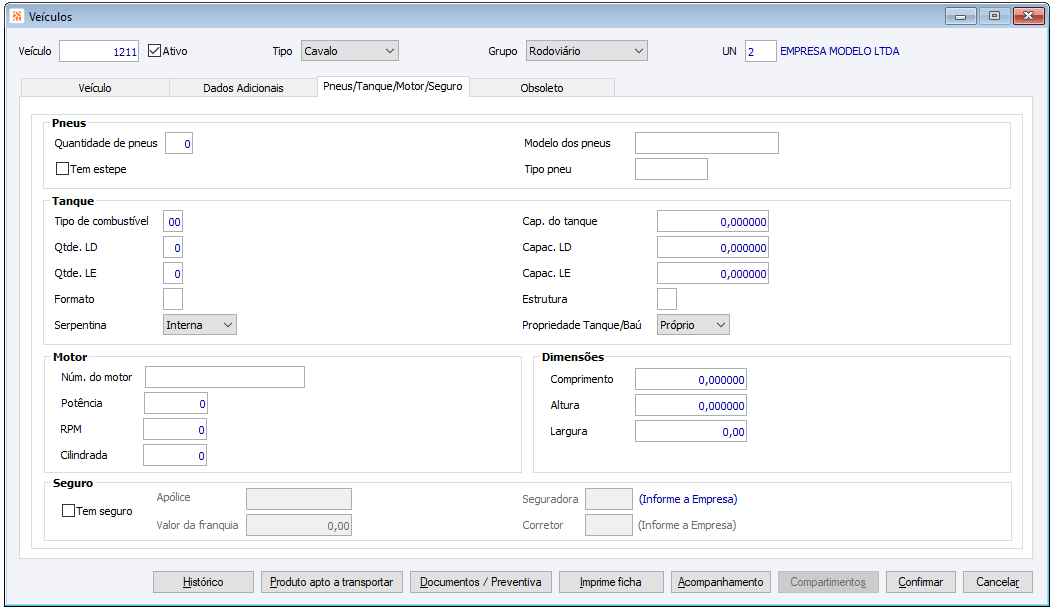Toggle the Ativo checkbox
Screen dimensions: 1052x608
coord(154,51)
